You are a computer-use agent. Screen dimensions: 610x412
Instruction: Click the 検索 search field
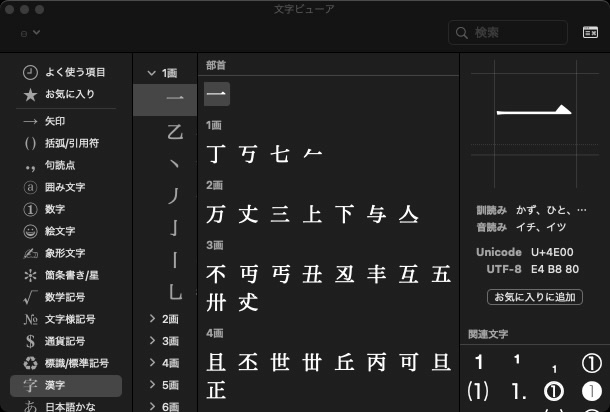click(508, 33)
